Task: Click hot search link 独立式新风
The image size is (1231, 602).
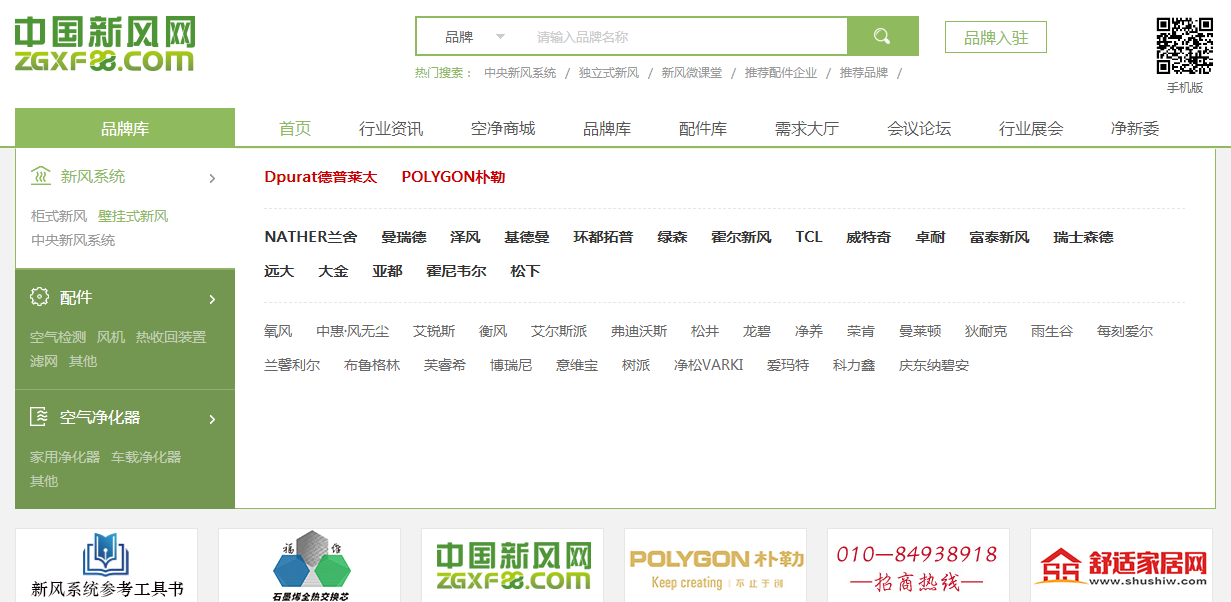Action: point(609,73)
